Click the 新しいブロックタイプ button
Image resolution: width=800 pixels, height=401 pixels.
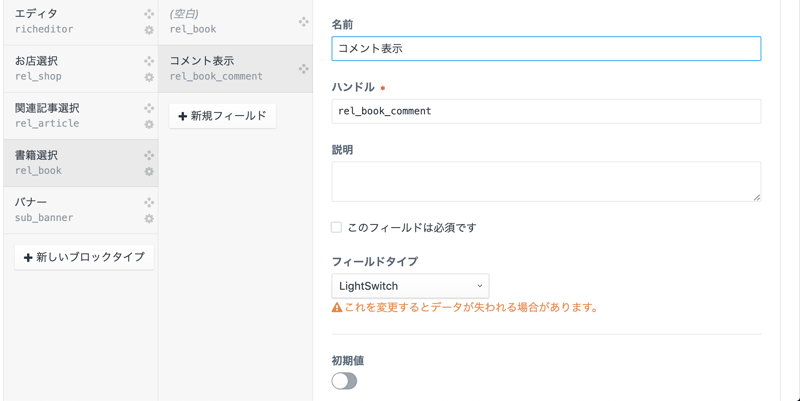[x=84, y=257]
